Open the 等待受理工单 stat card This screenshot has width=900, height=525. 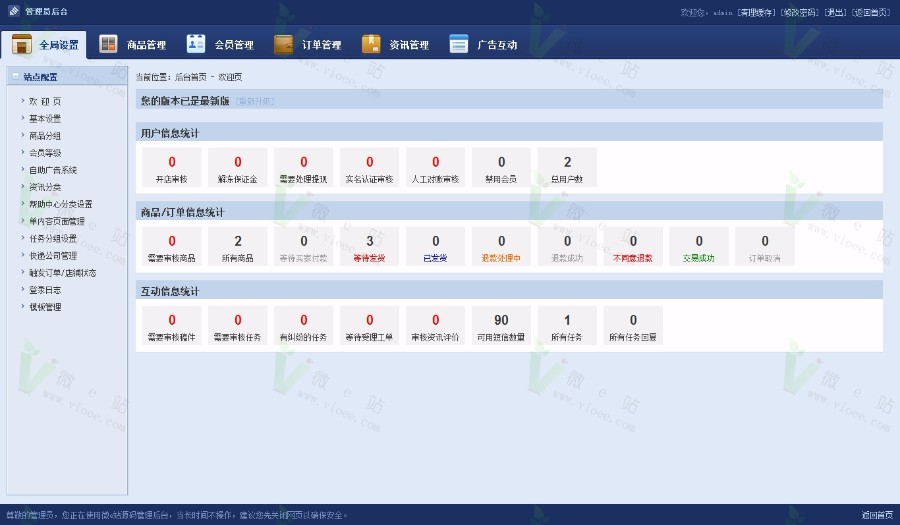click(x=370, y=326)
